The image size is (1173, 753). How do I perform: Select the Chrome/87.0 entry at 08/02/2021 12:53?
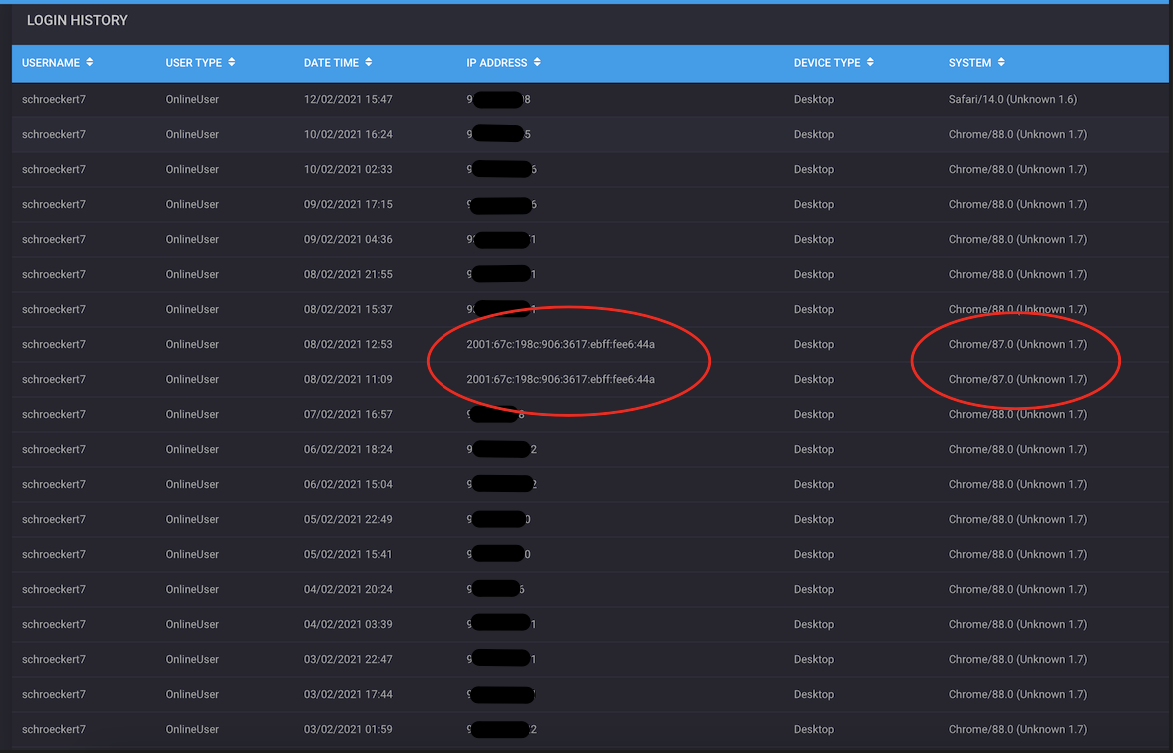1017,344
